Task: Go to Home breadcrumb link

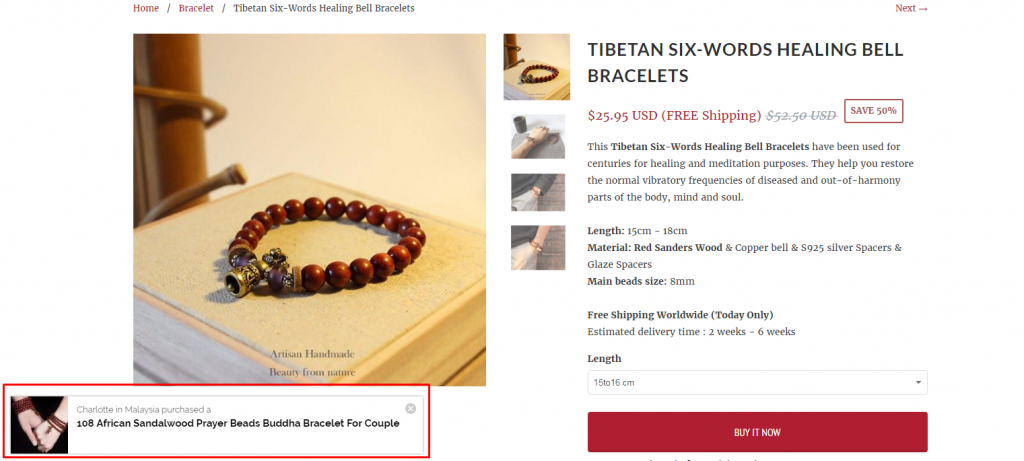Action: 146,8
